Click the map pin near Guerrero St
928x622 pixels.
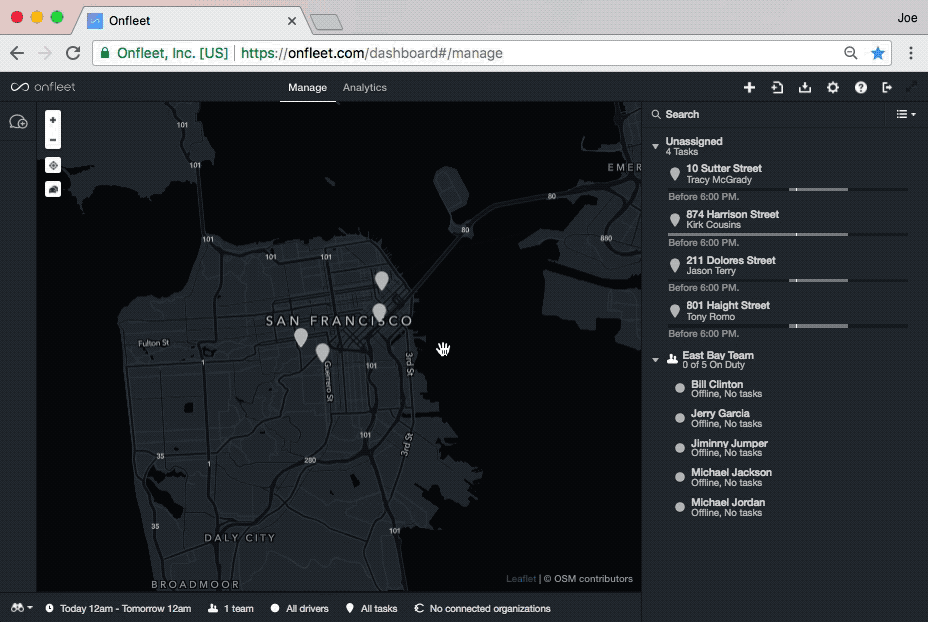[x=322, y=353]
